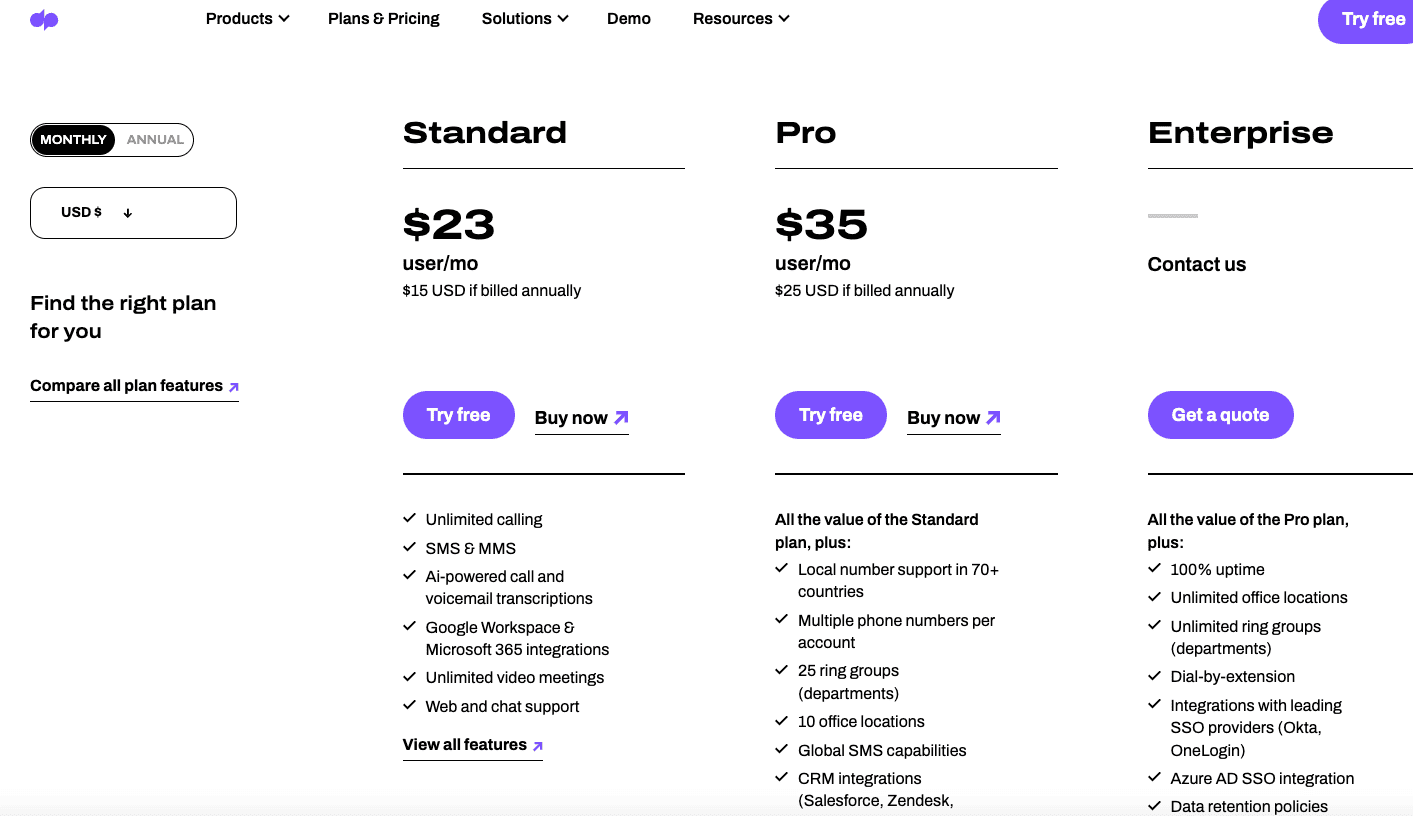Click Get a quote for Enterprise
Viewport: 1413px width, 816px height.
point(1220,415)
